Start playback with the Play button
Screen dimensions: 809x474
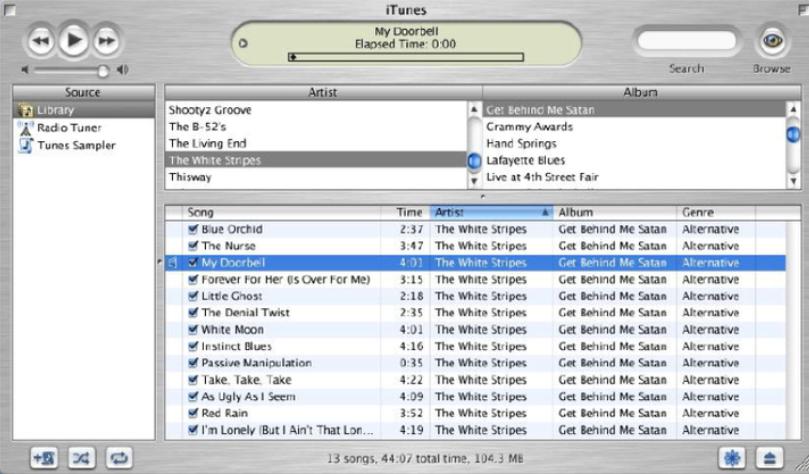[x=73, y=39]
